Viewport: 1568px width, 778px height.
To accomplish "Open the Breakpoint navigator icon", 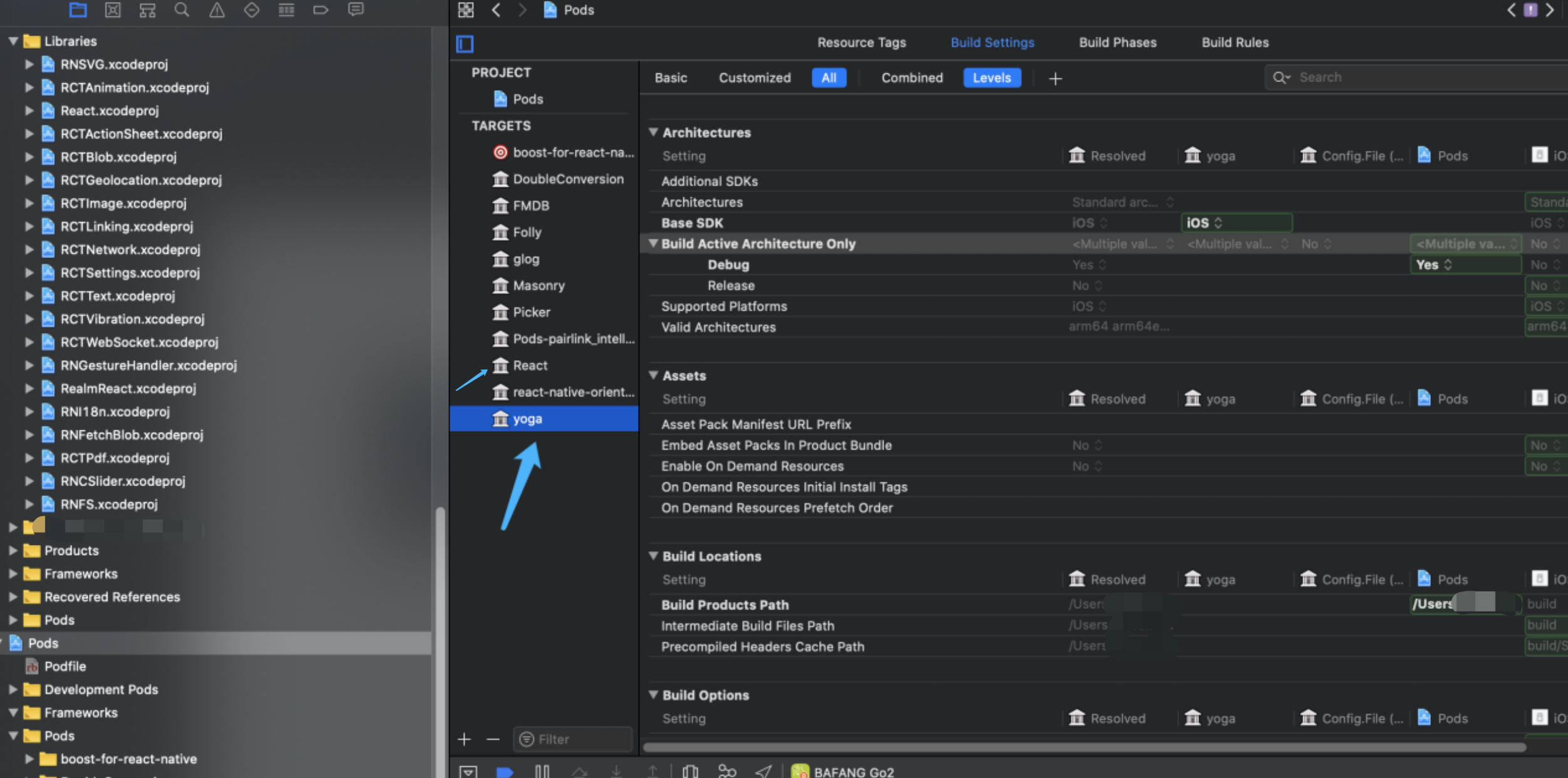I will (321, 9).
